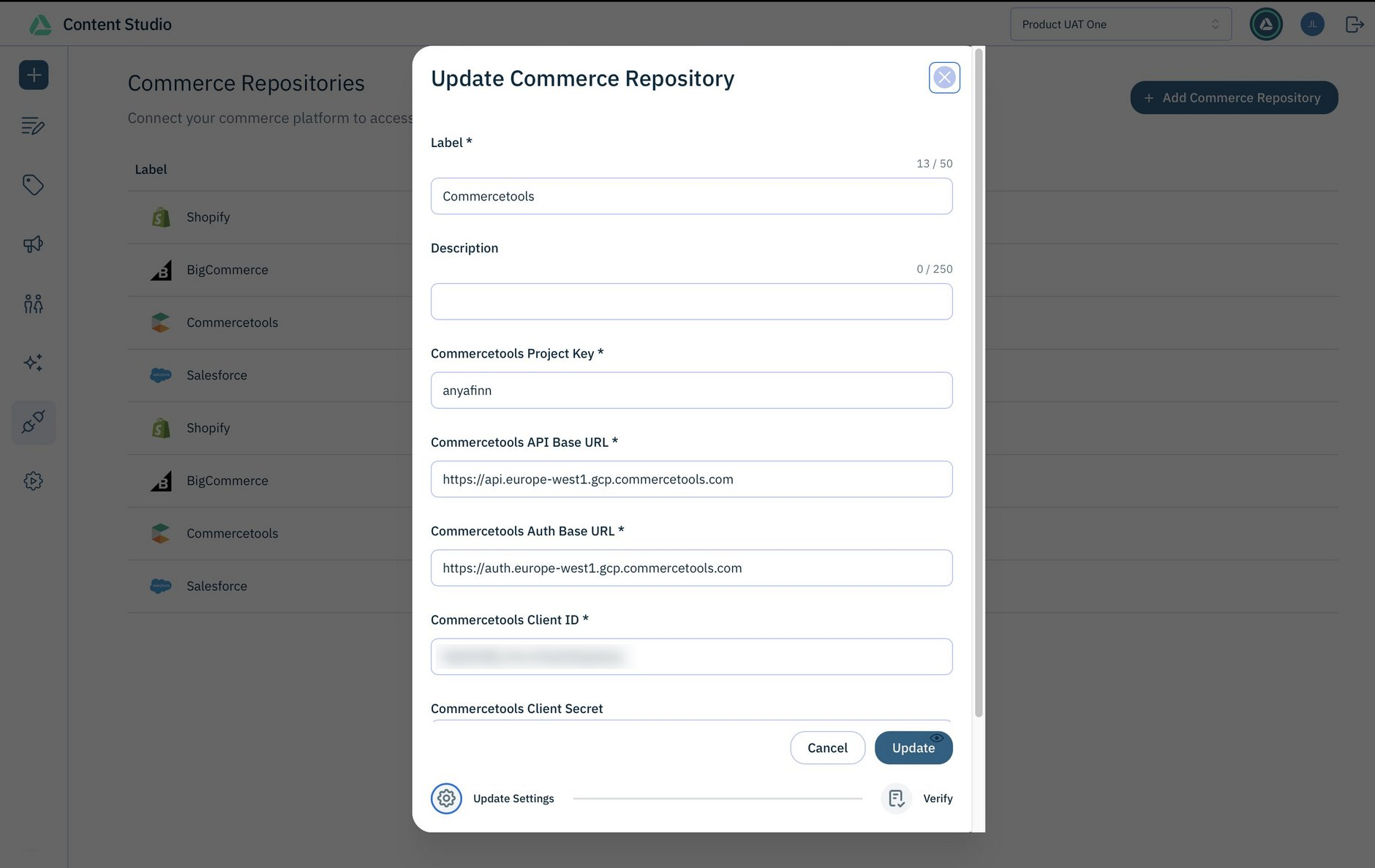Viewport: 1375px width, 868px height.
Task: Click the Update Settings step label
Action: (513, 799)
